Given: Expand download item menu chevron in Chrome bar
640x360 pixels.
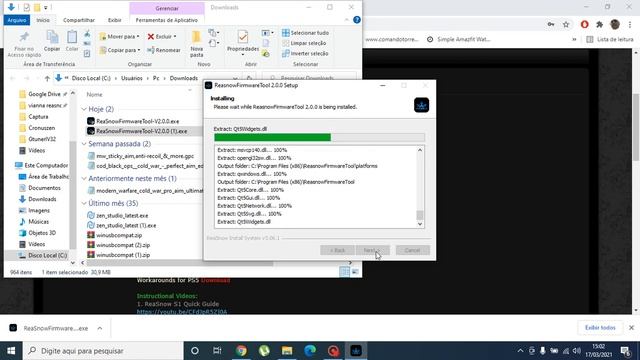Looking at the screenshot, I should pyautogui.click(x=100, y=328).
